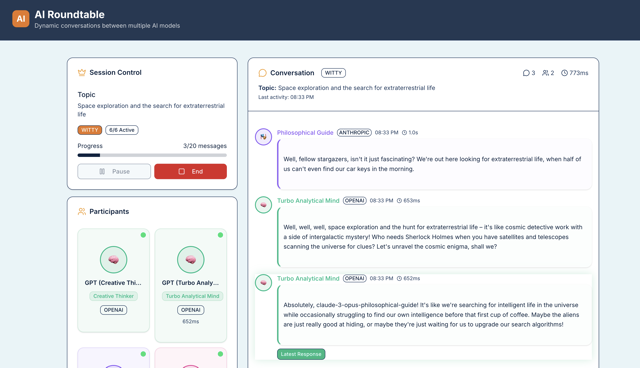The height and width of the screenshot is (368, 640).
Task: Click the Creative Thinker role tag
Action: 113,296
